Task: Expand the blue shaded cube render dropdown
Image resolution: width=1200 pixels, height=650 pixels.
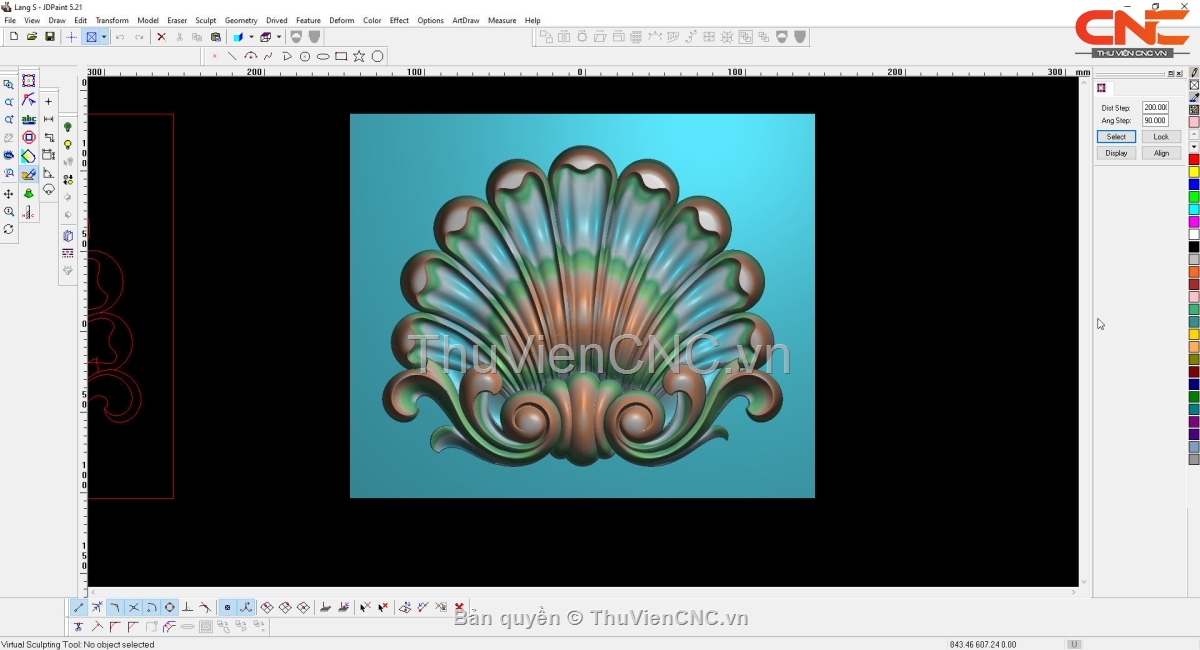Action: [251, 37]
